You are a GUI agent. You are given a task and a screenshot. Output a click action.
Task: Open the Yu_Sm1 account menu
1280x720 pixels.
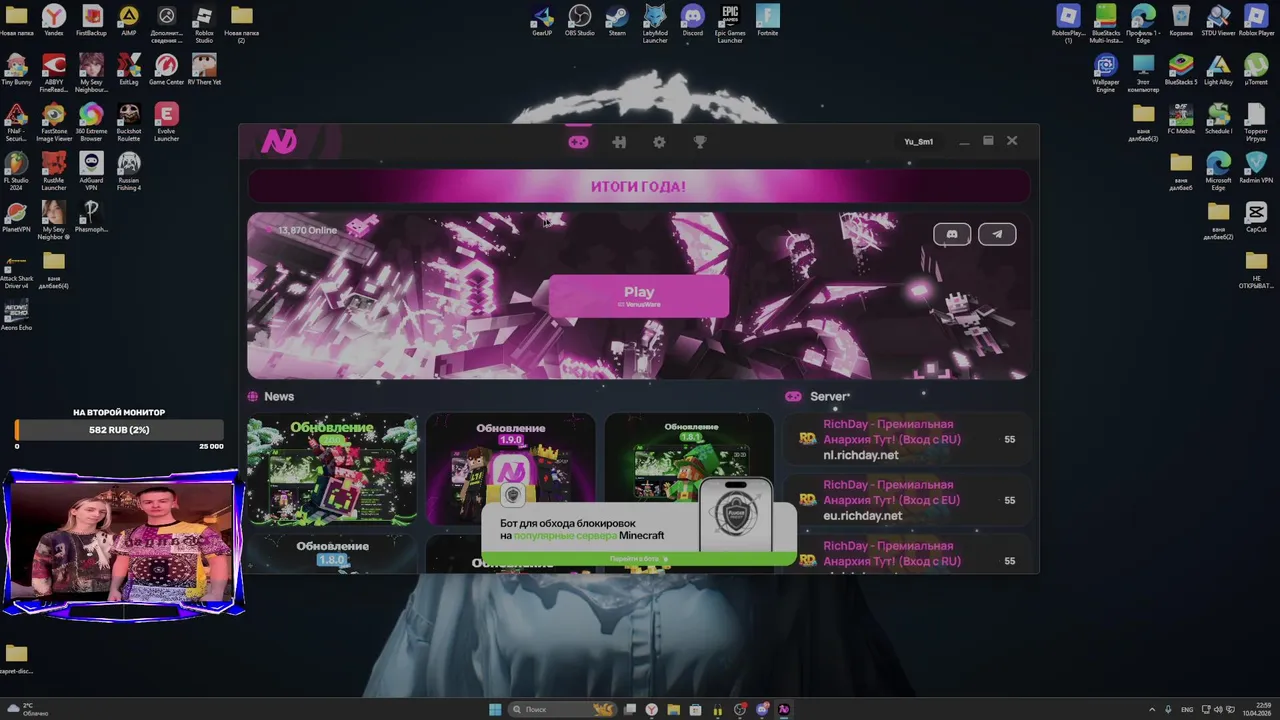pyautogui.click(x=918, y=142)
